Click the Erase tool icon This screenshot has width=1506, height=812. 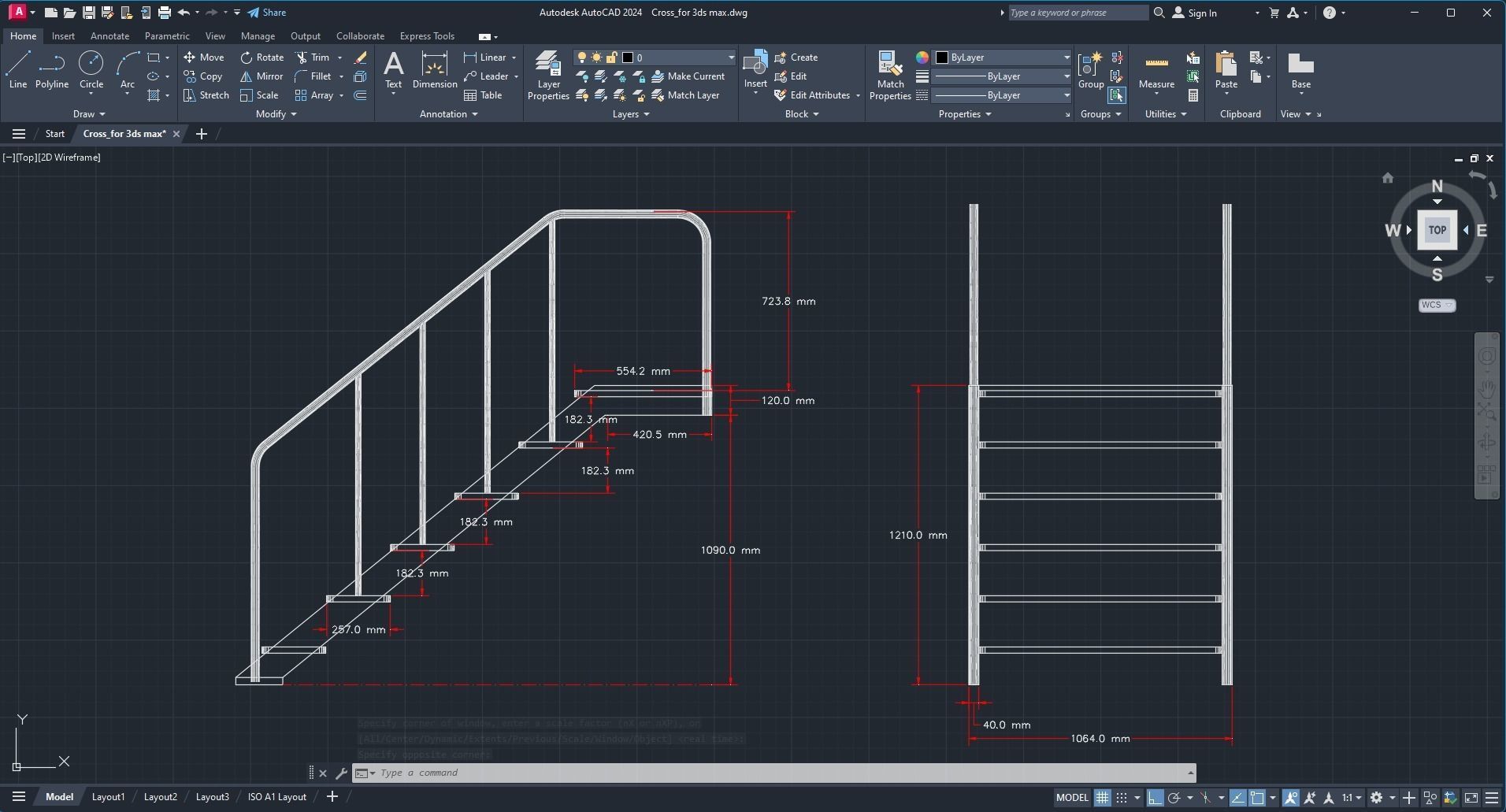[361, 57]
